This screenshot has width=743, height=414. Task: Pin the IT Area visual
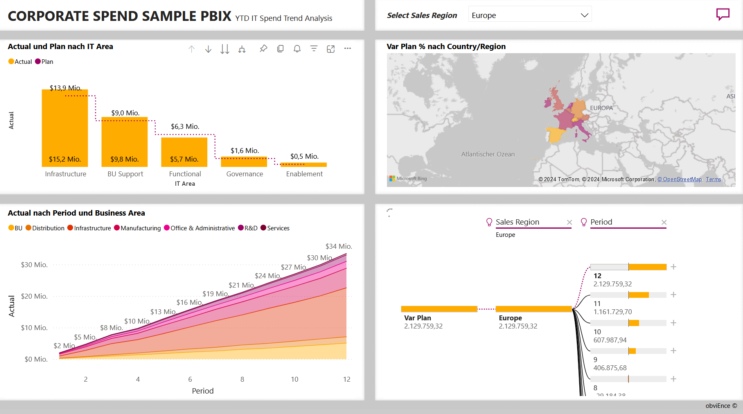click(x=263, y=49)
